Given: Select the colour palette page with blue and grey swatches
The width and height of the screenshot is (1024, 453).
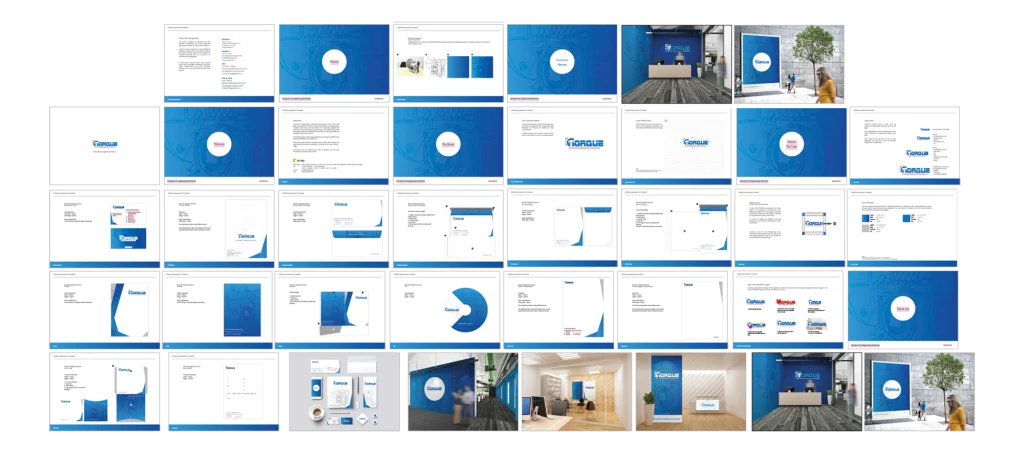Looking at the screenshot, I should click(x=903, y=228).
